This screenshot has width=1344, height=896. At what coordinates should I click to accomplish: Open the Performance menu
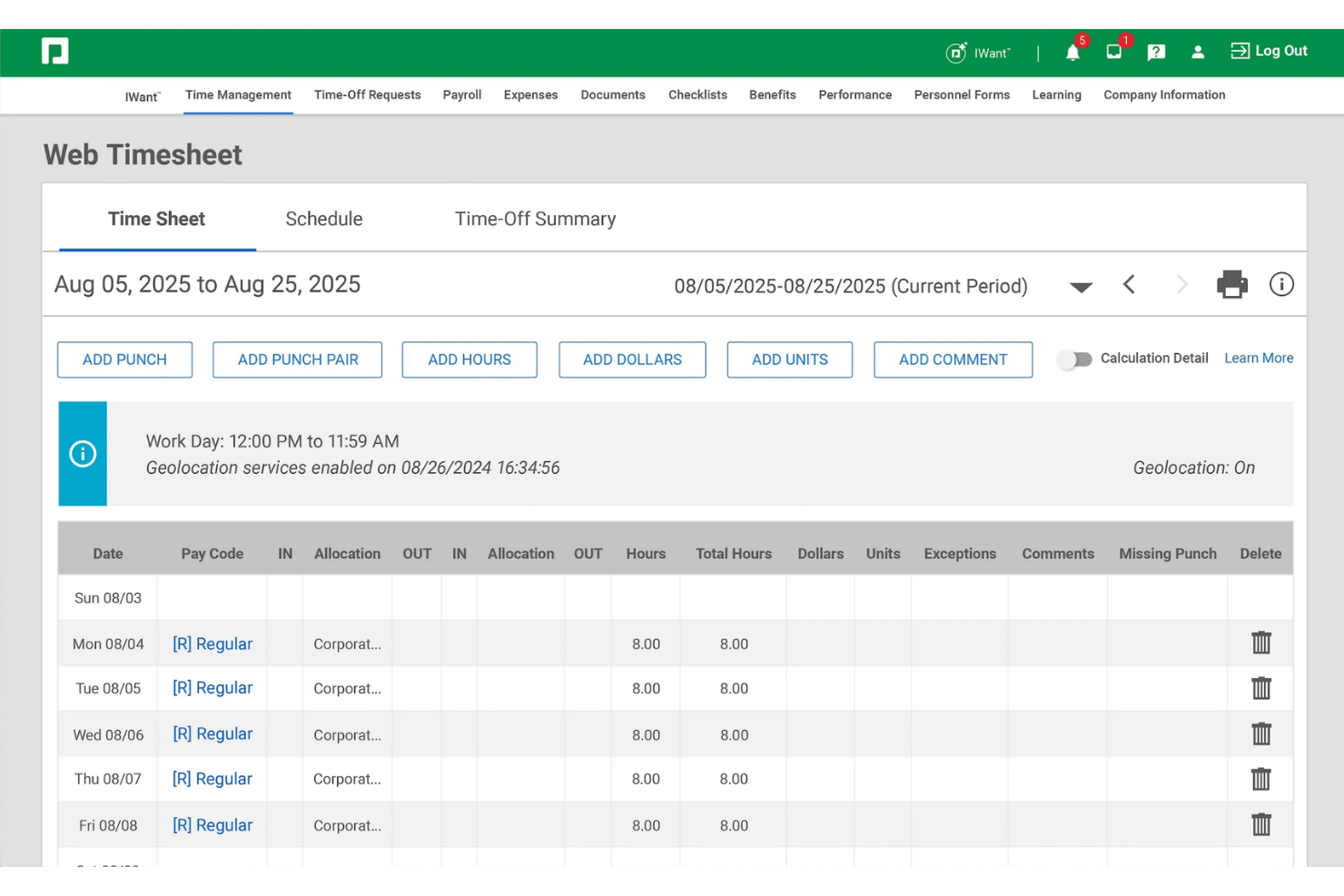coord(855,94)
